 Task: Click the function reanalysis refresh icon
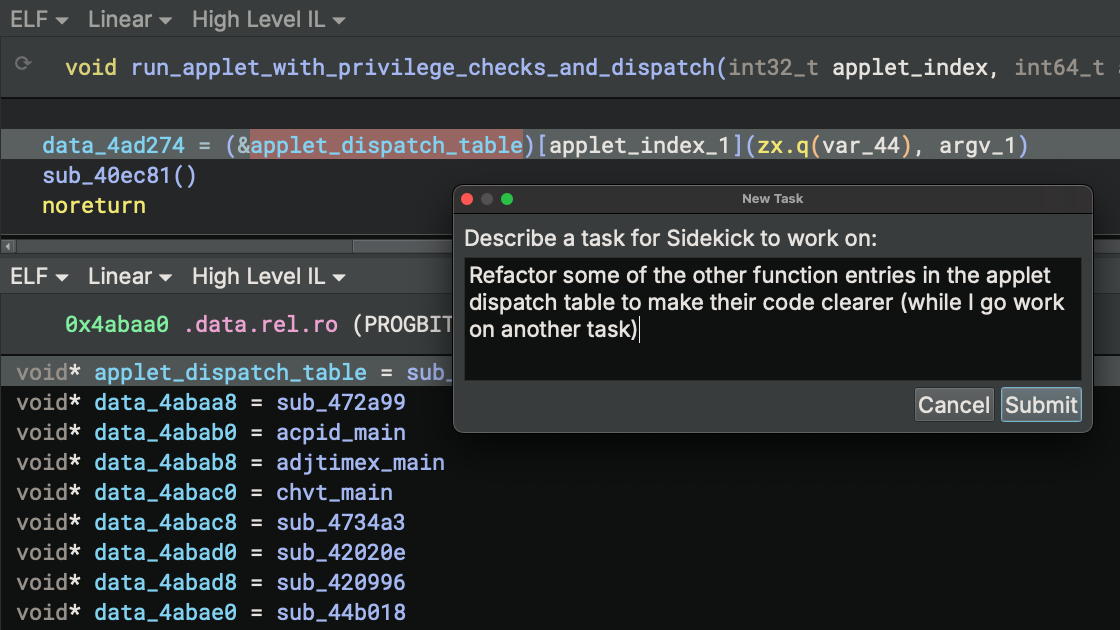click(x=22, y=63)
